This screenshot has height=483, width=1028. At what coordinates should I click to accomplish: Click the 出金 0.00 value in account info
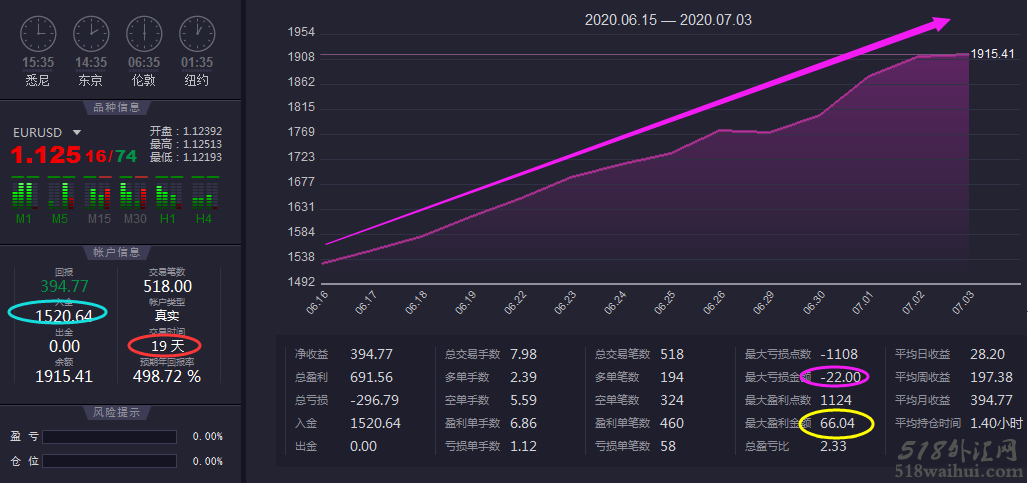tap(64, 345)
